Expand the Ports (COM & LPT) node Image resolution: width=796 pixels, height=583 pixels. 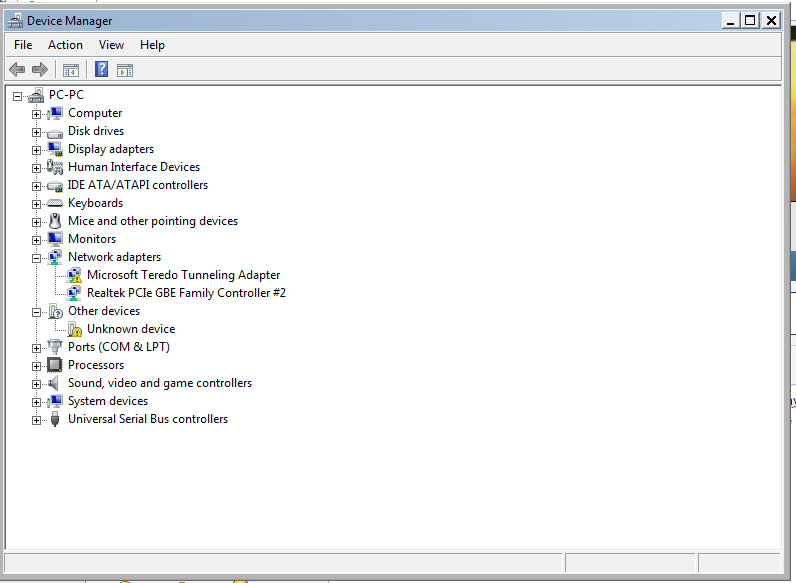tap(36, 348)
